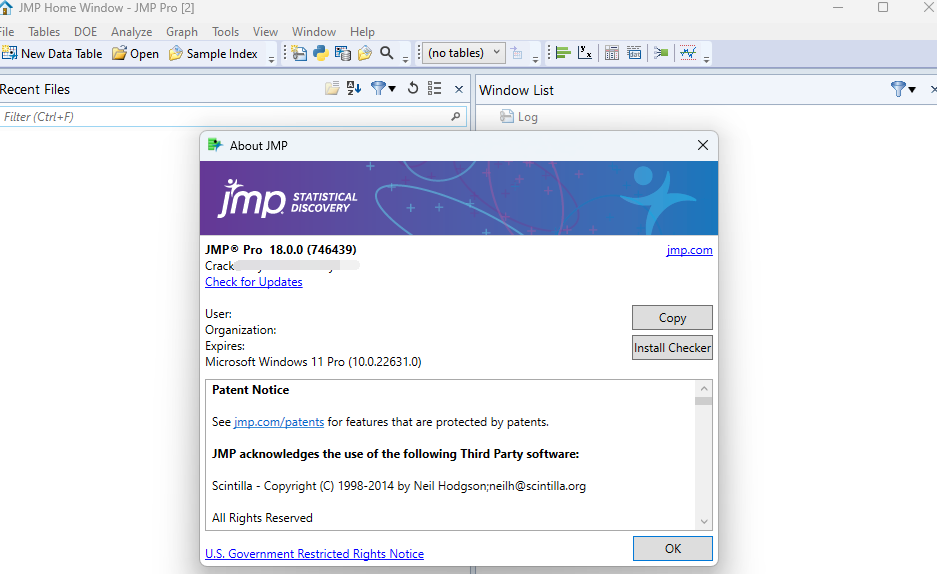
Task: Click the New Script toolbar icon
Action: coord(299,53)
